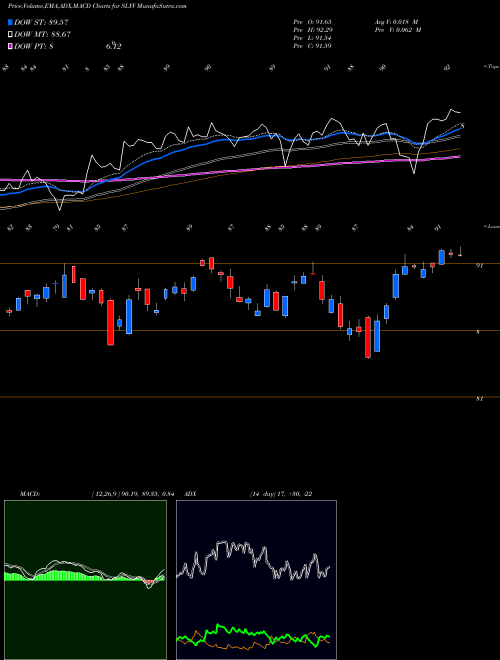Click the MACD parameters '(12,26,9)' values text

[x=133, y=494]
